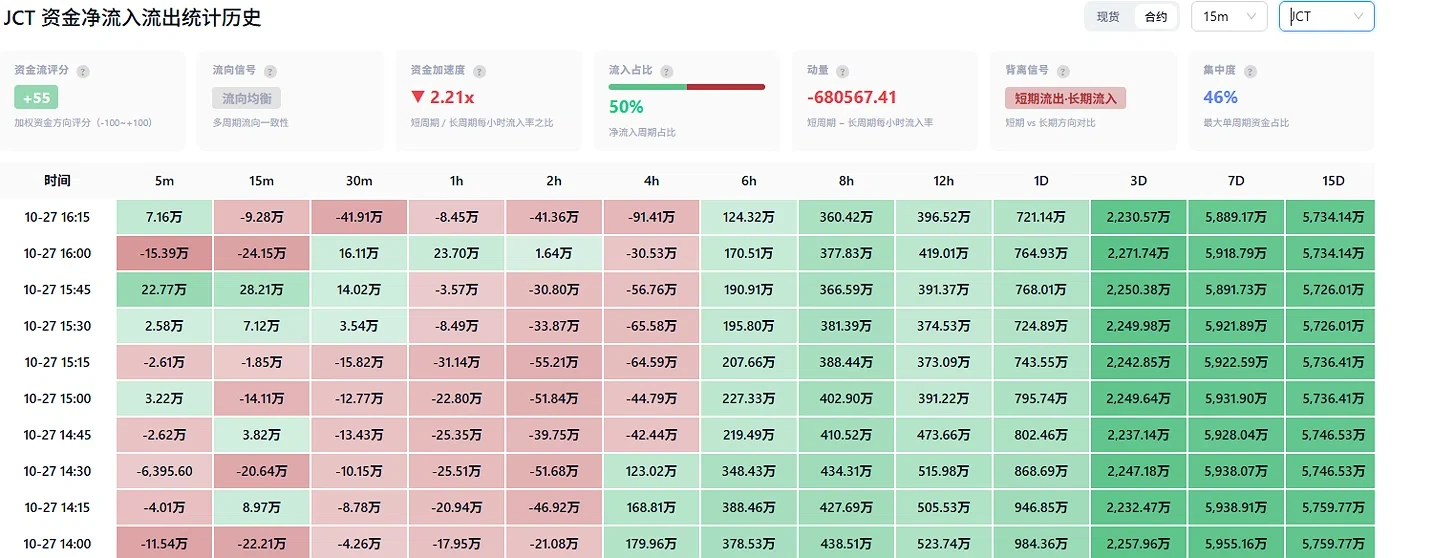Click the 523.74万 cell
Viewport: 1433px width, 558px height.
pos(944,544)
